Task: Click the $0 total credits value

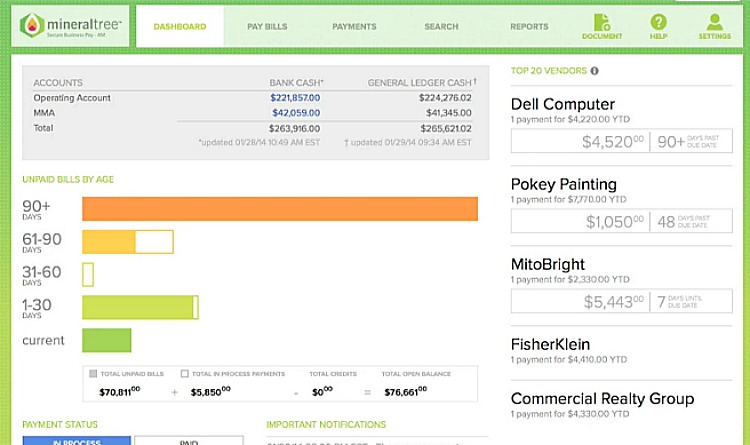Action: tap(322, 392)
